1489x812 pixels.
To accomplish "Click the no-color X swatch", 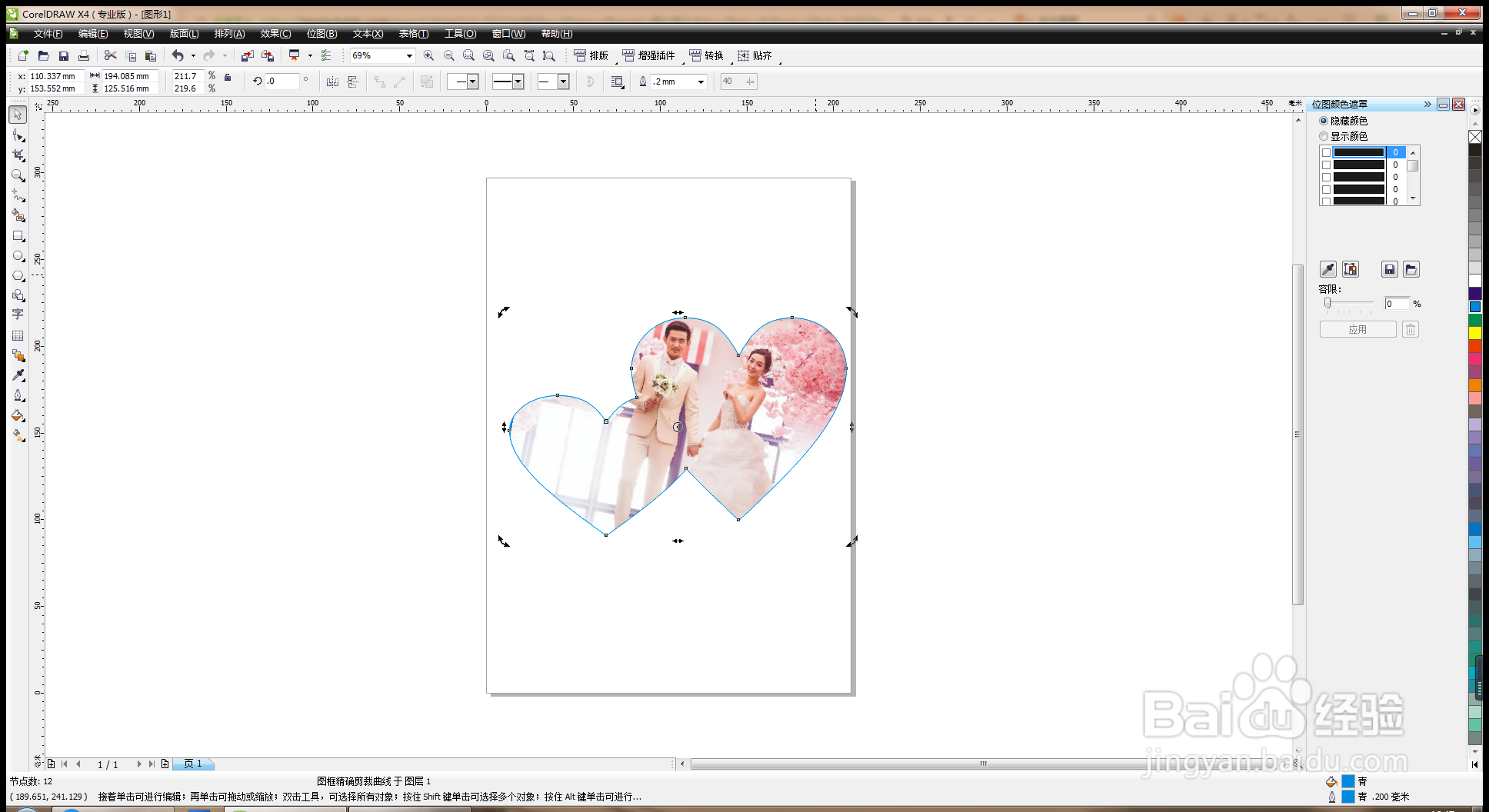I will (x=1475, y=137).
